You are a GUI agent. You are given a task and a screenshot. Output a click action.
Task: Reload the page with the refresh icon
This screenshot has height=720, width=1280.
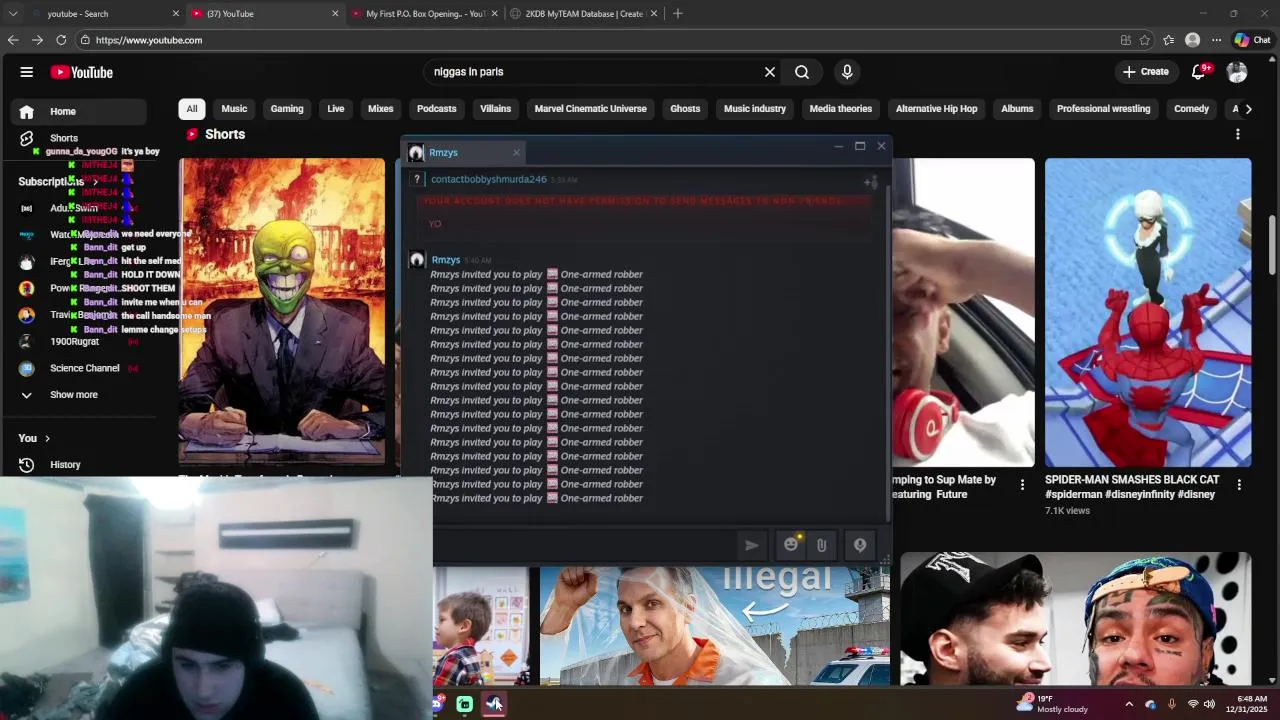[x=61, y=40]
